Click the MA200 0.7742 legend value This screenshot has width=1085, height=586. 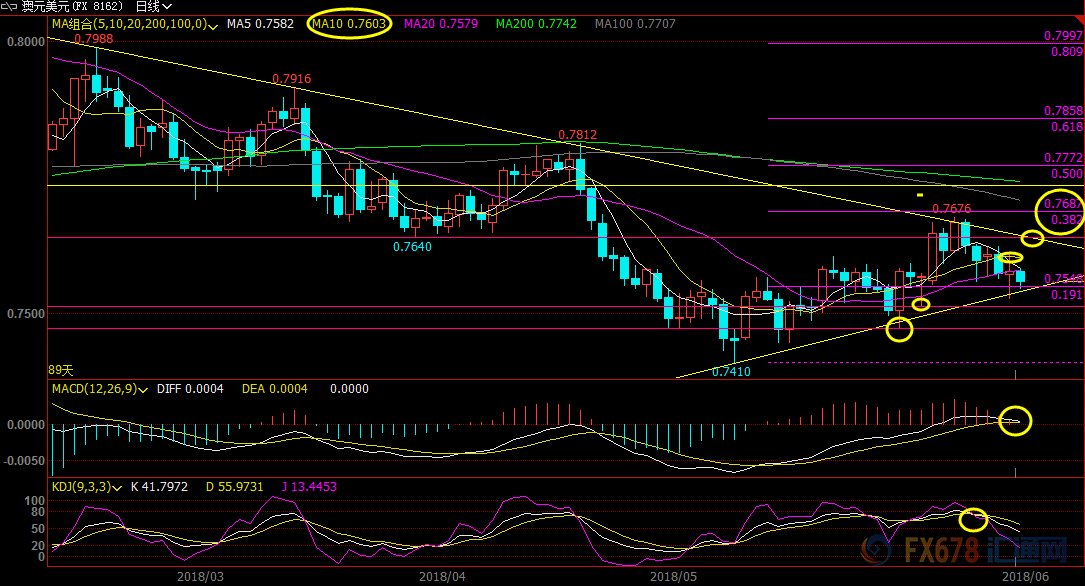[x=536, y=24]
